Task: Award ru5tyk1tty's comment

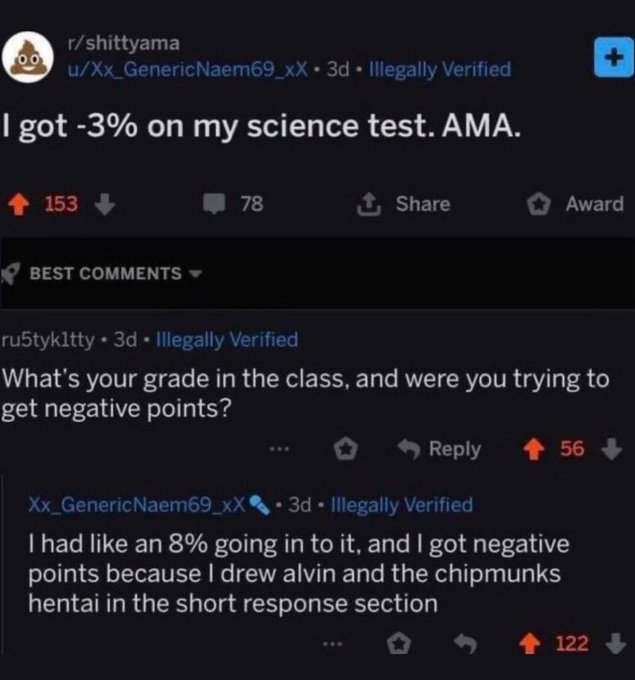Action: tap(345, 449)
